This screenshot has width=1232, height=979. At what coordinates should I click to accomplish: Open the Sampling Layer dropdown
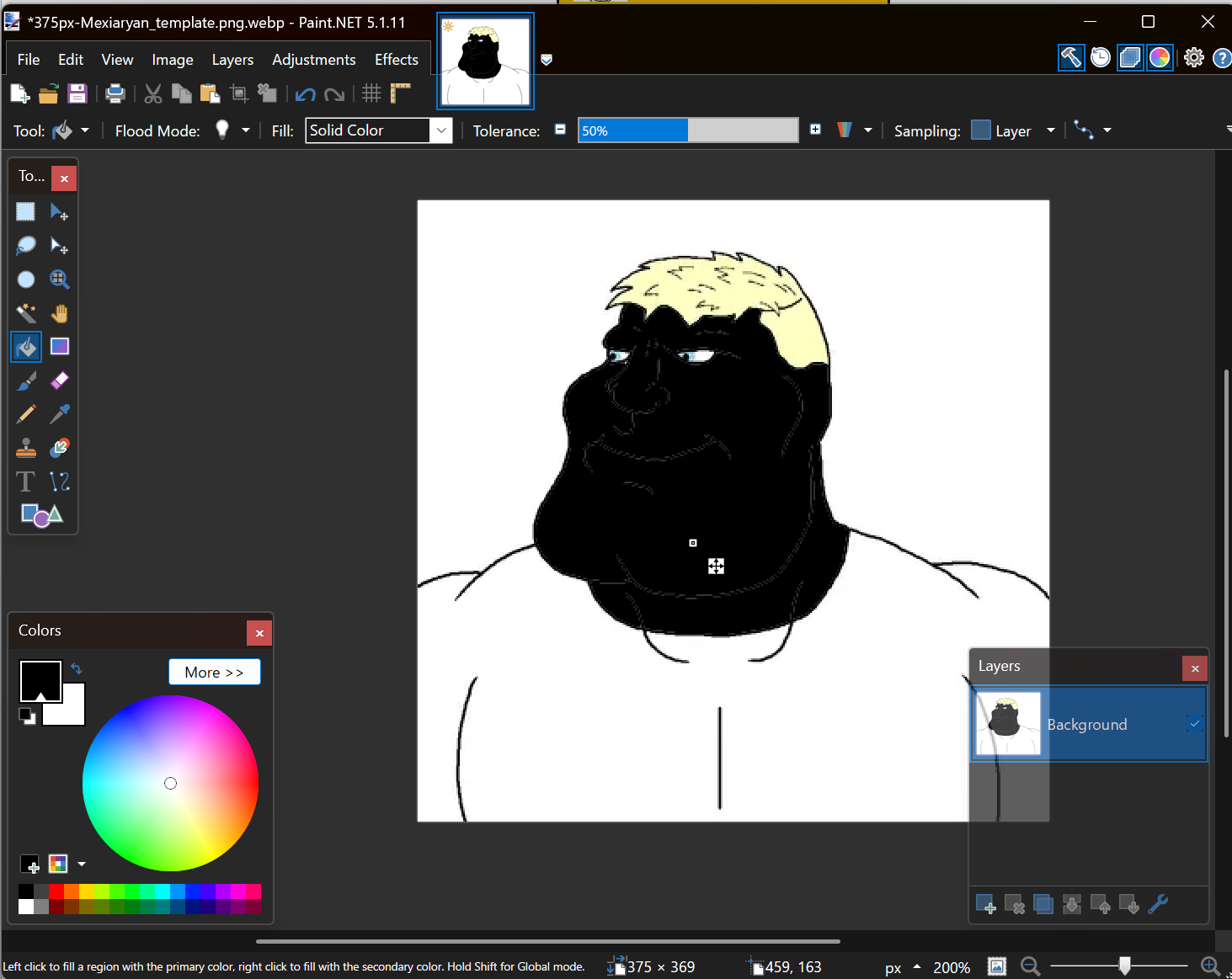[x=1050, y=130]
